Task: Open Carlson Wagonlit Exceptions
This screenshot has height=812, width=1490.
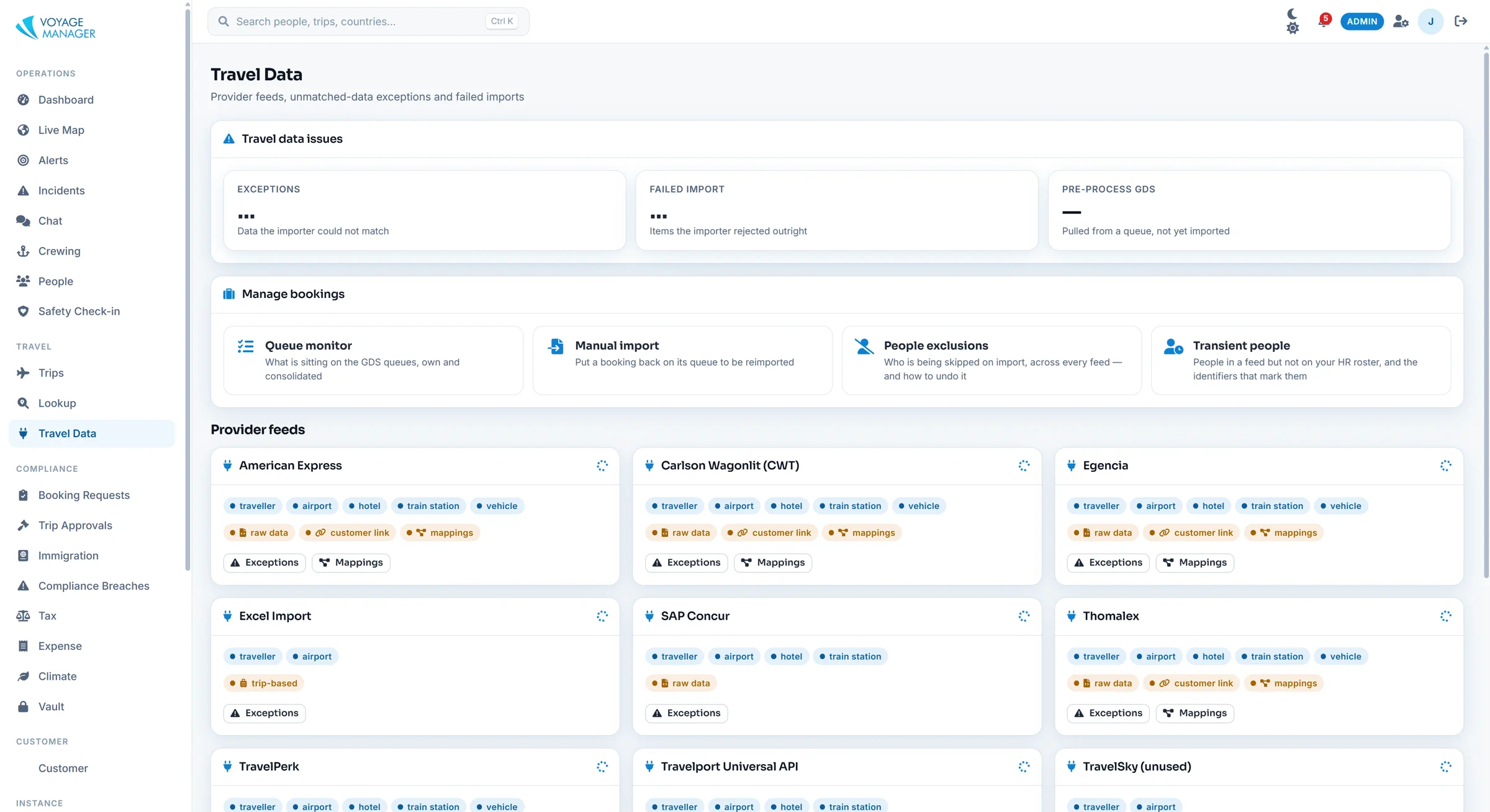Action: 686,562
